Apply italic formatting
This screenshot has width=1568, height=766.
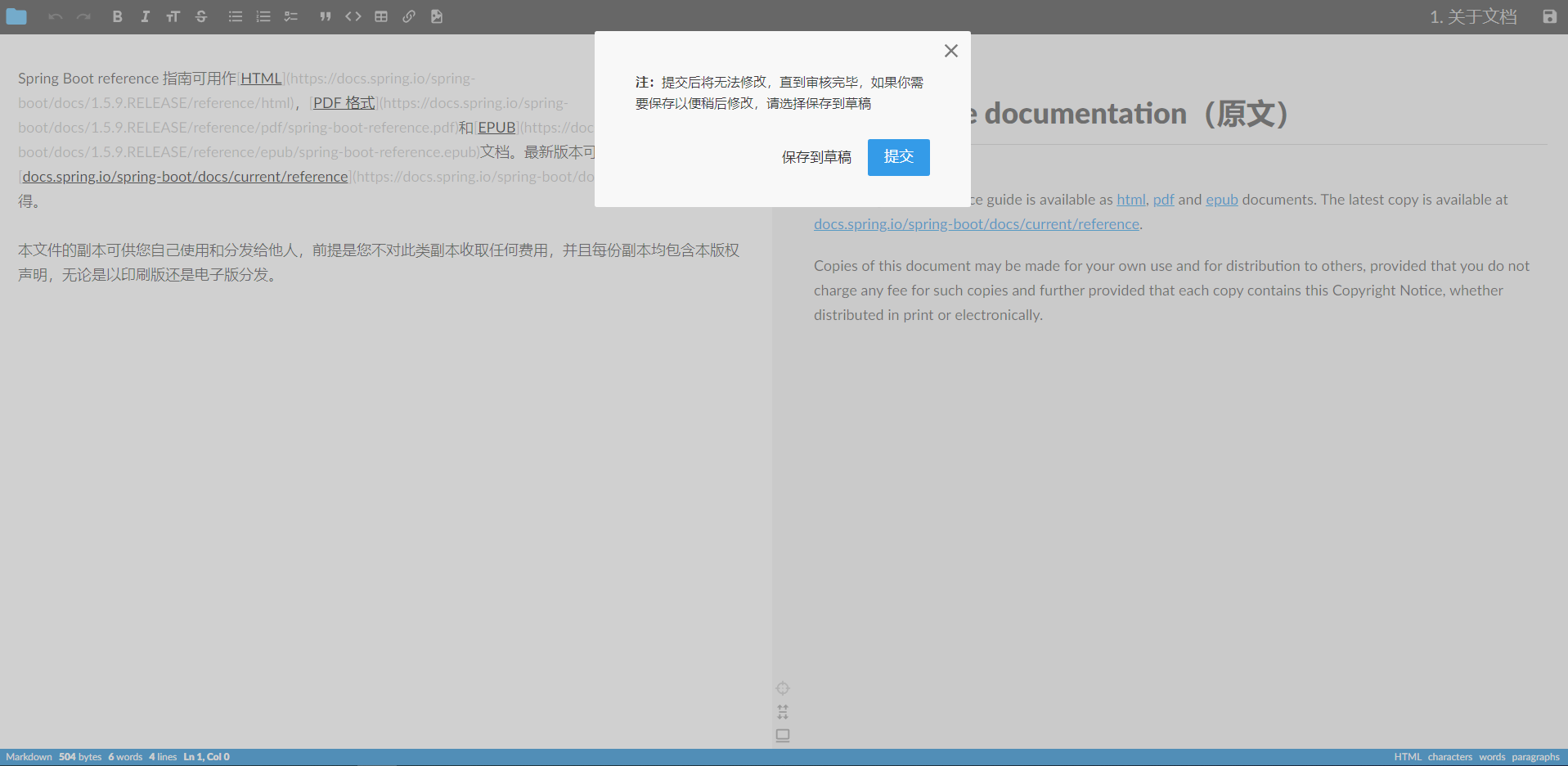[146, 16]
